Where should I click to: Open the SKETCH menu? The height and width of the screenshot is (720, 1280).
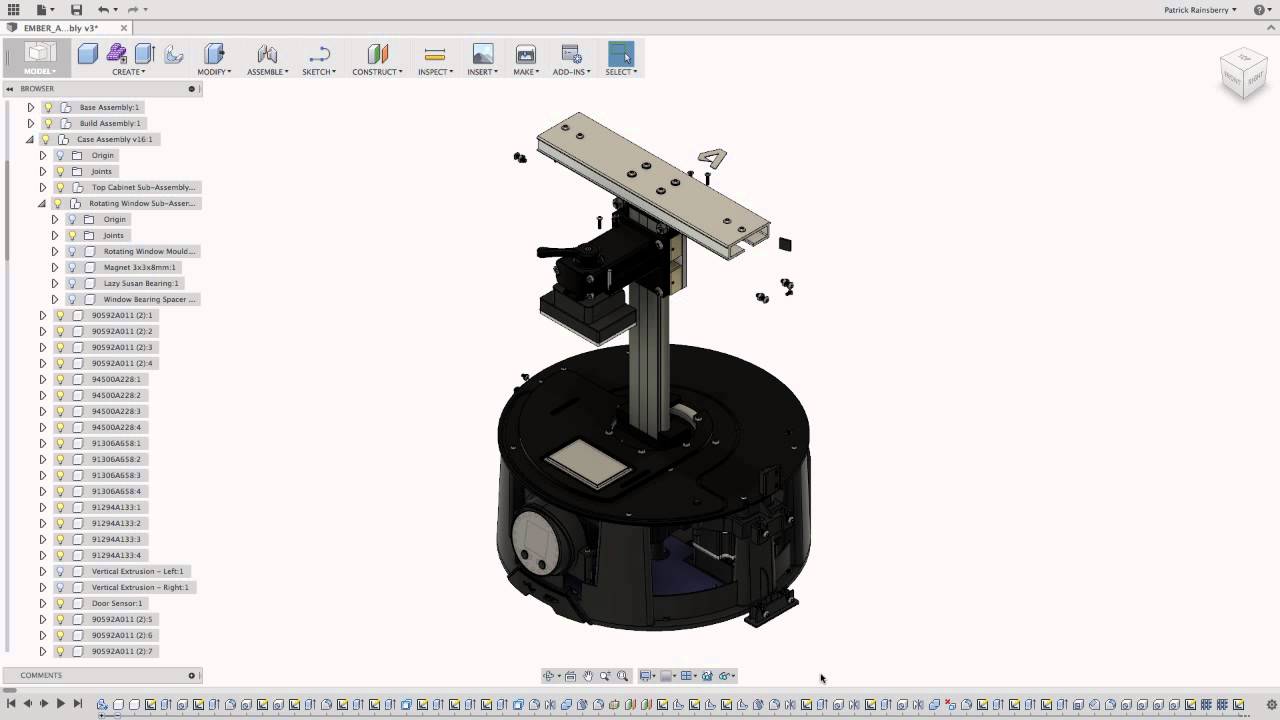point(319,72)
